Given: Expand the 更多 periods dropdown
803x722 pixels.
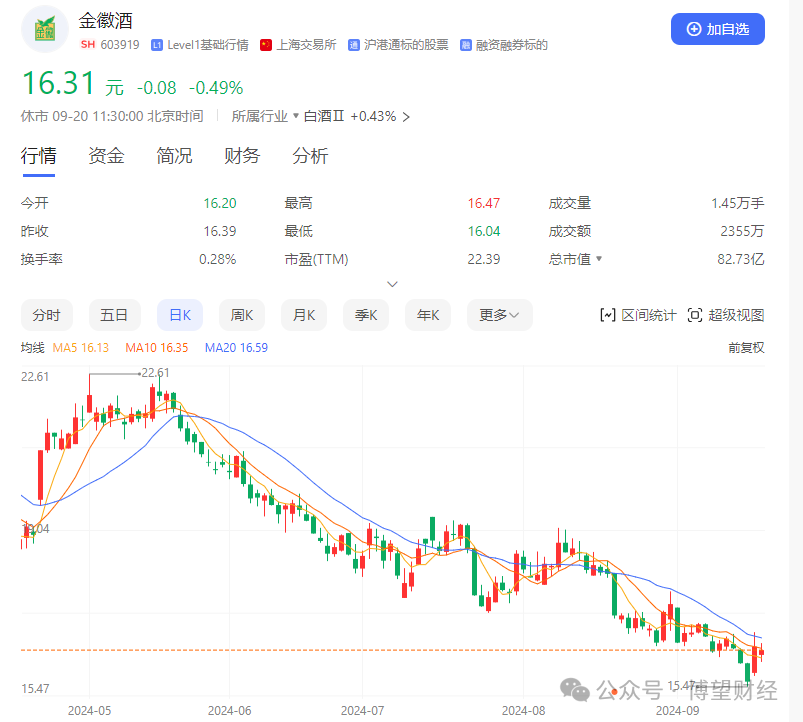Looking at the screenshot, I should (500, 315).
